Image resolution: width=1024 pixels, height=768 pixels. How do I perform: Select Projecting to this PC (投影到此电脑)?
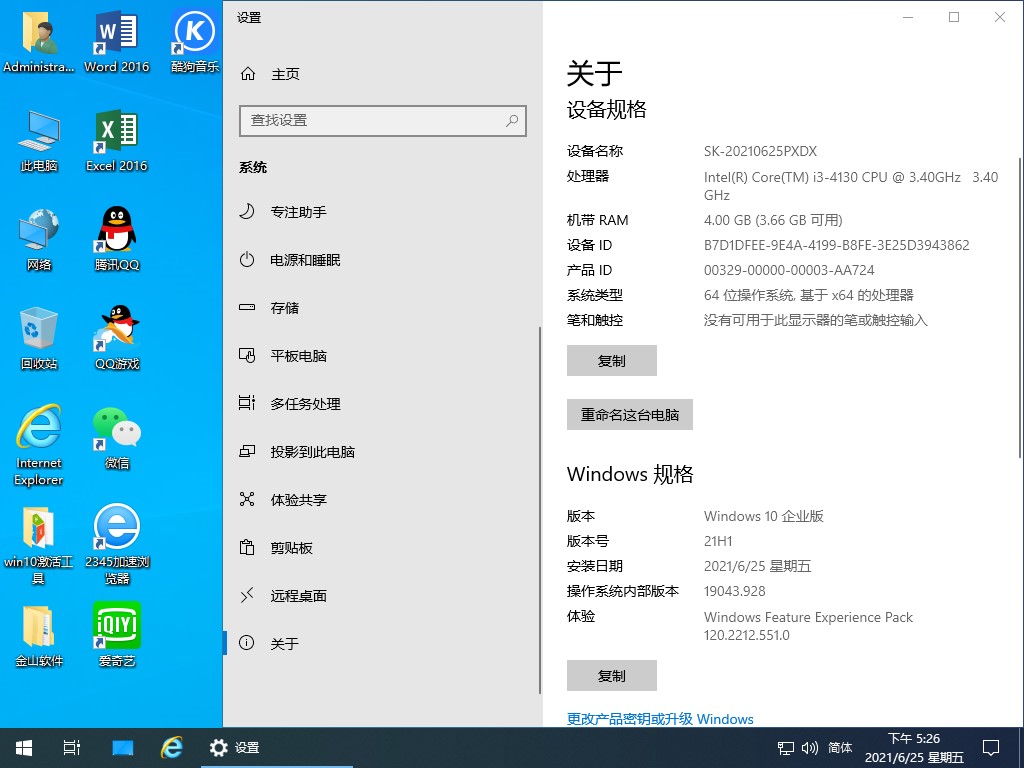point(312,452)
